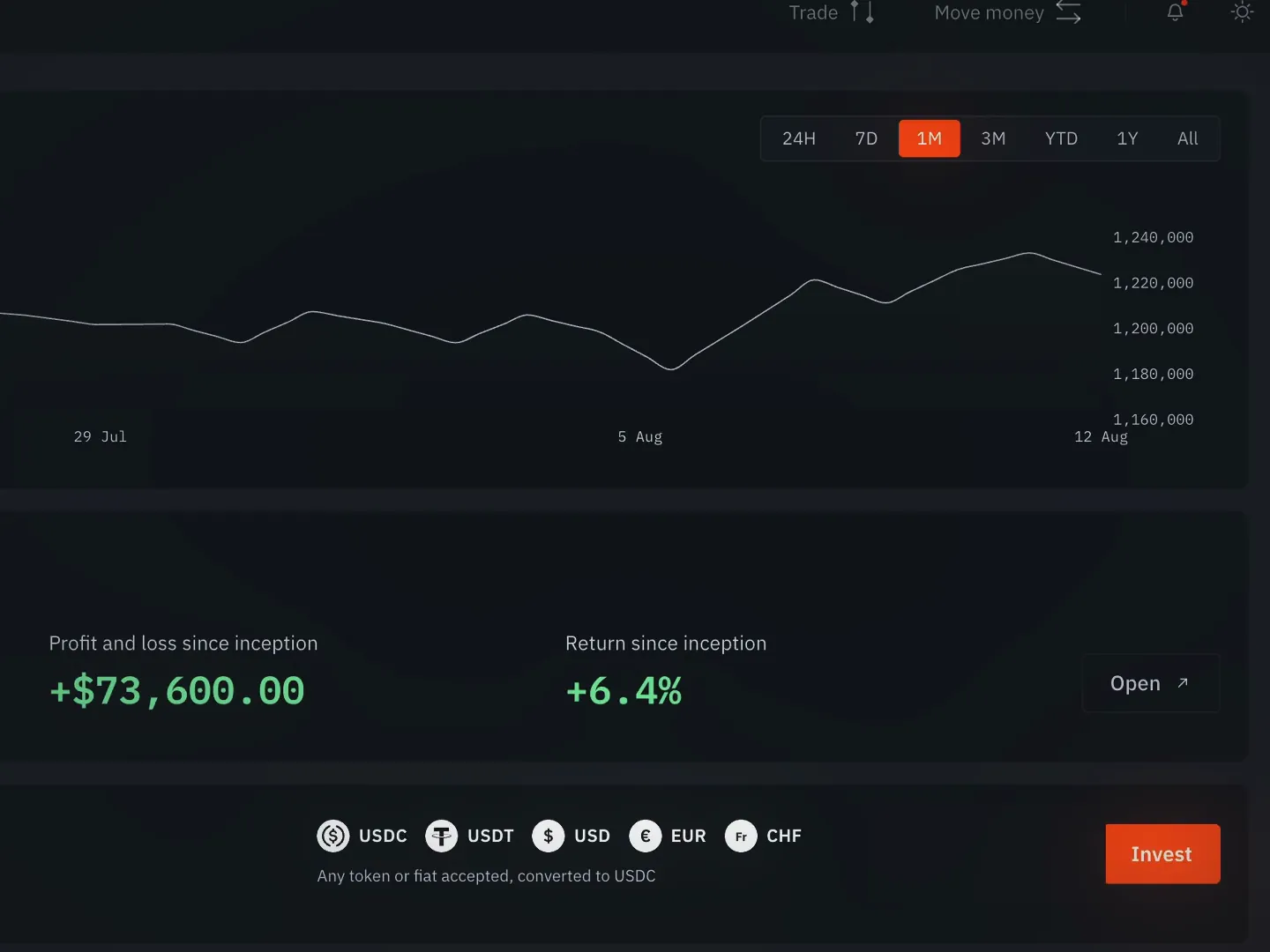Select the USDT Tether icon

tap(442, 836)
